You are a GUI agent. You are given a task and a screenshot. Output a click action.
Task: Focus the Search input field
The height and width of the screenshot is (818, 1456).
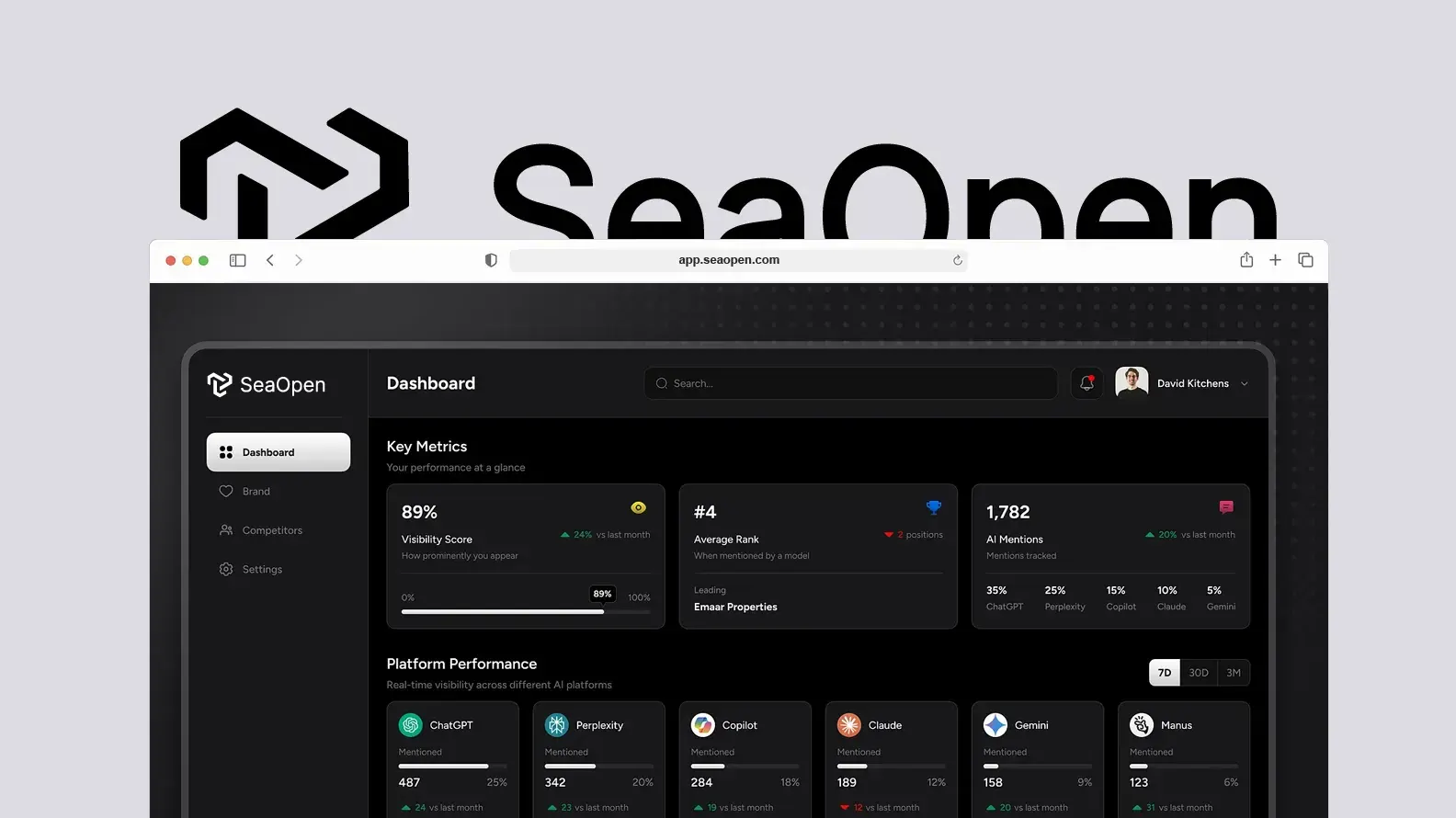tap(851, 383)
